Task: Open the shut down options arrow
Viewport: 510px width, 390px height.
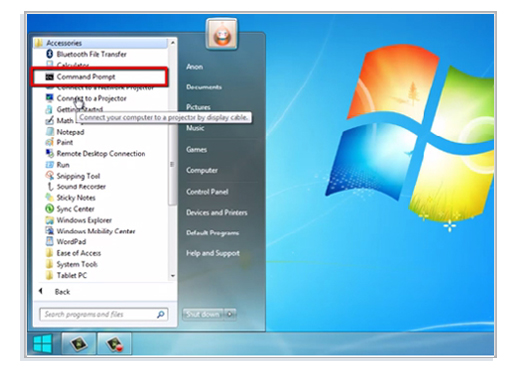Action: [x=230, y=314]
